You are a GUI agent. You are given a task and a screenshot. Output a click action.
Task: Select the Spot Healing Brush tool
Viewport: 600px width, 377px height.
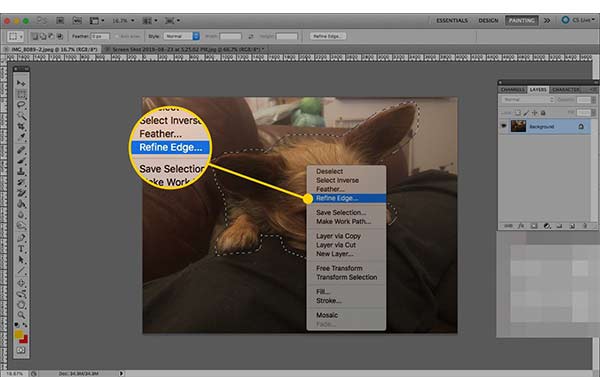[21, 150]
